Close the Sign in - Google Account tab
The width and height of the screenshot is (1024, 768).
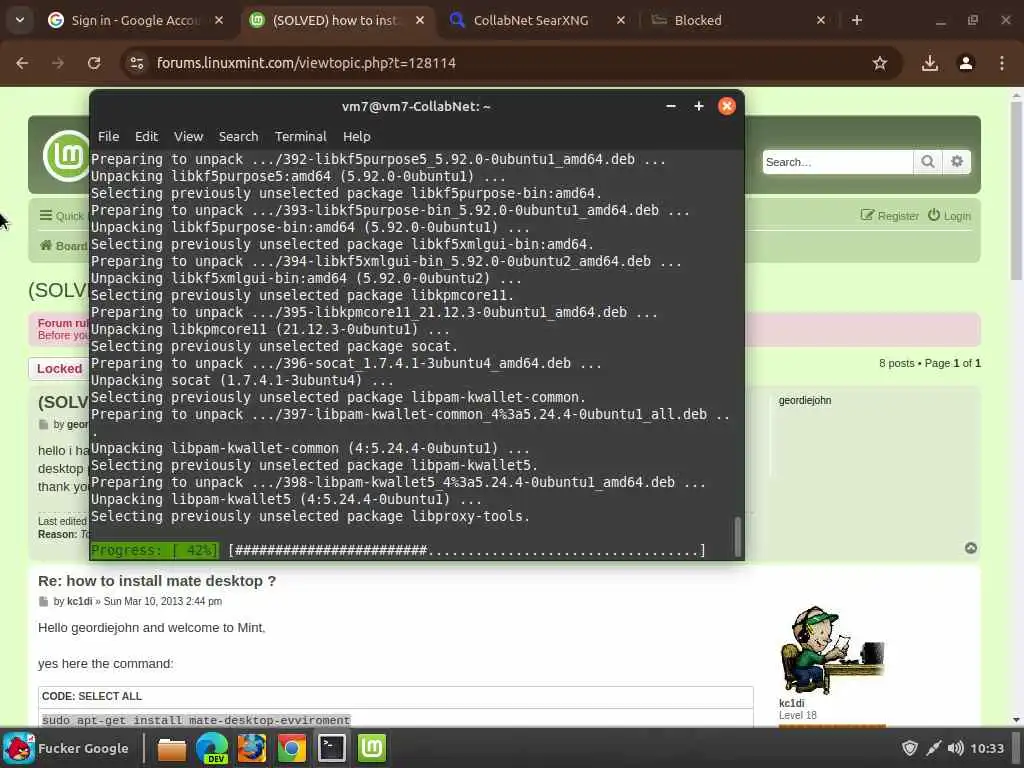pos(219,20)
